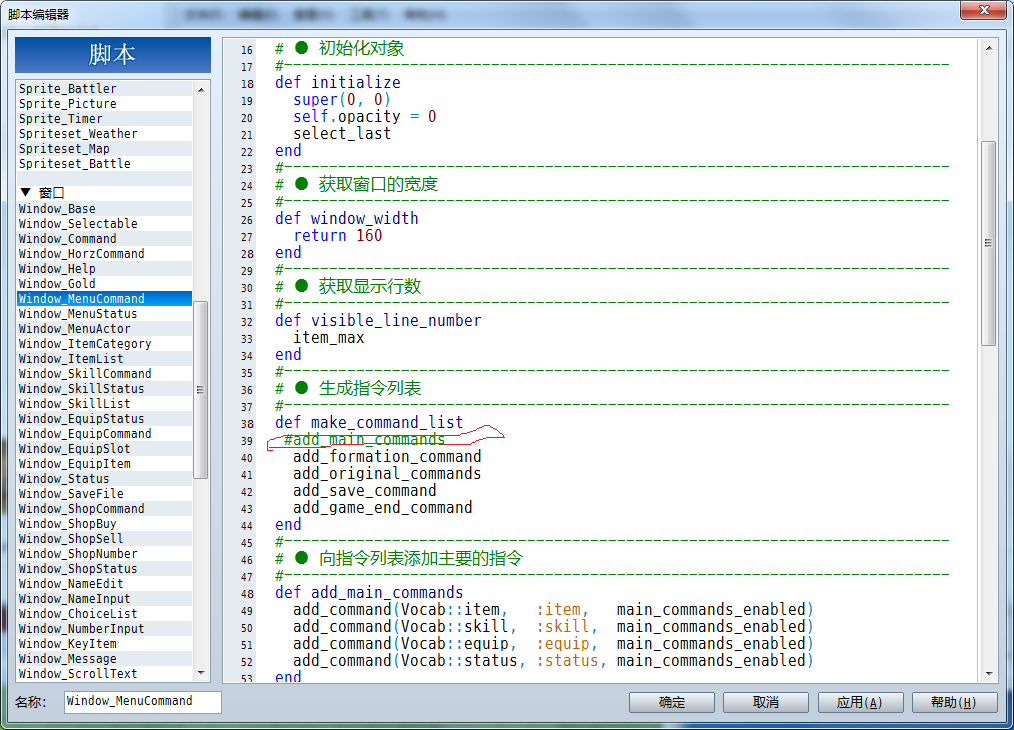Select the Window_Selectable script
This screenshot has height=730, width=1014.
[104, 223]
